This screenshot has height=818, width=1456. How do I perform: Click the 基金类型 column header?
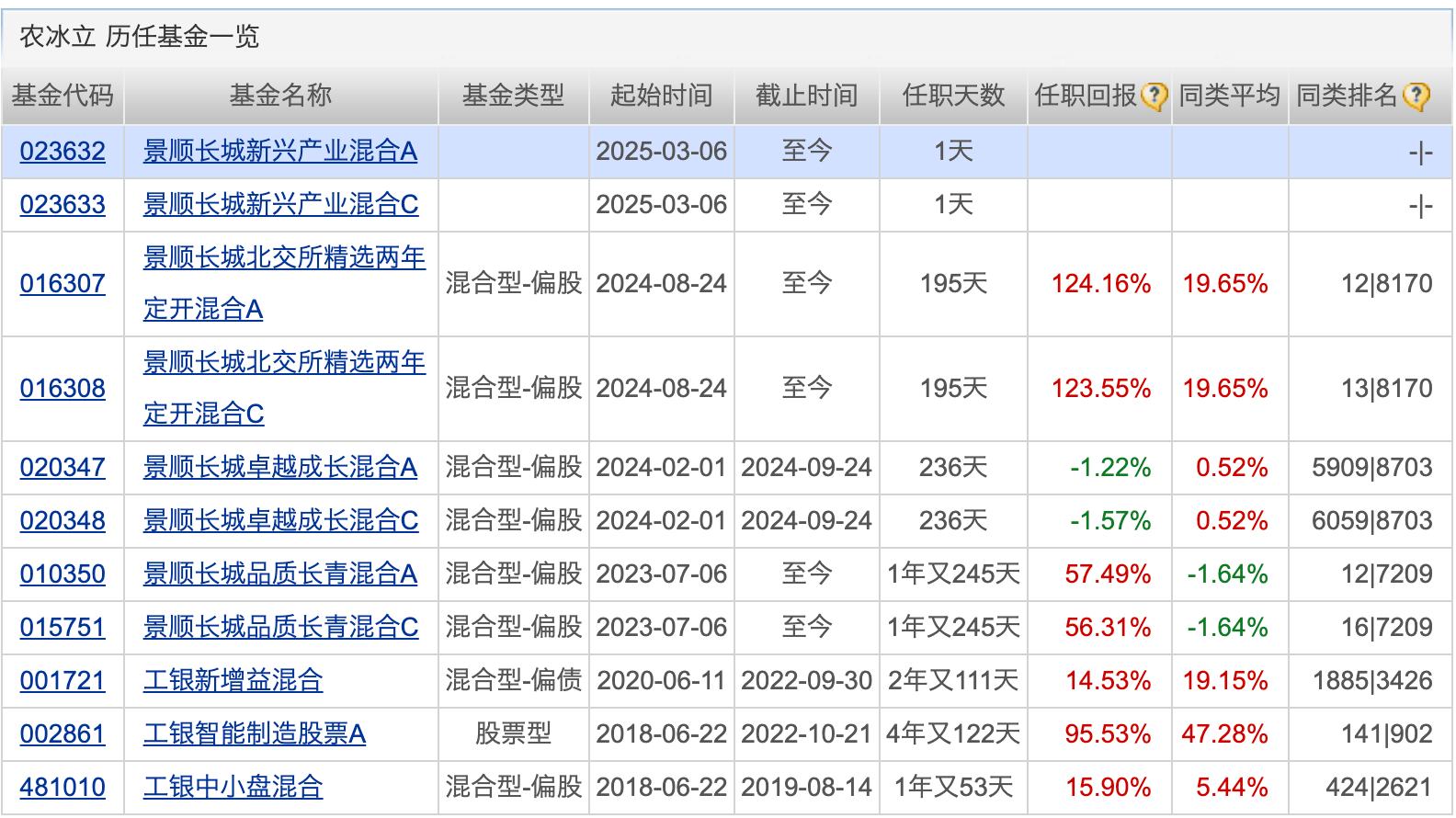tap(513, 96)
